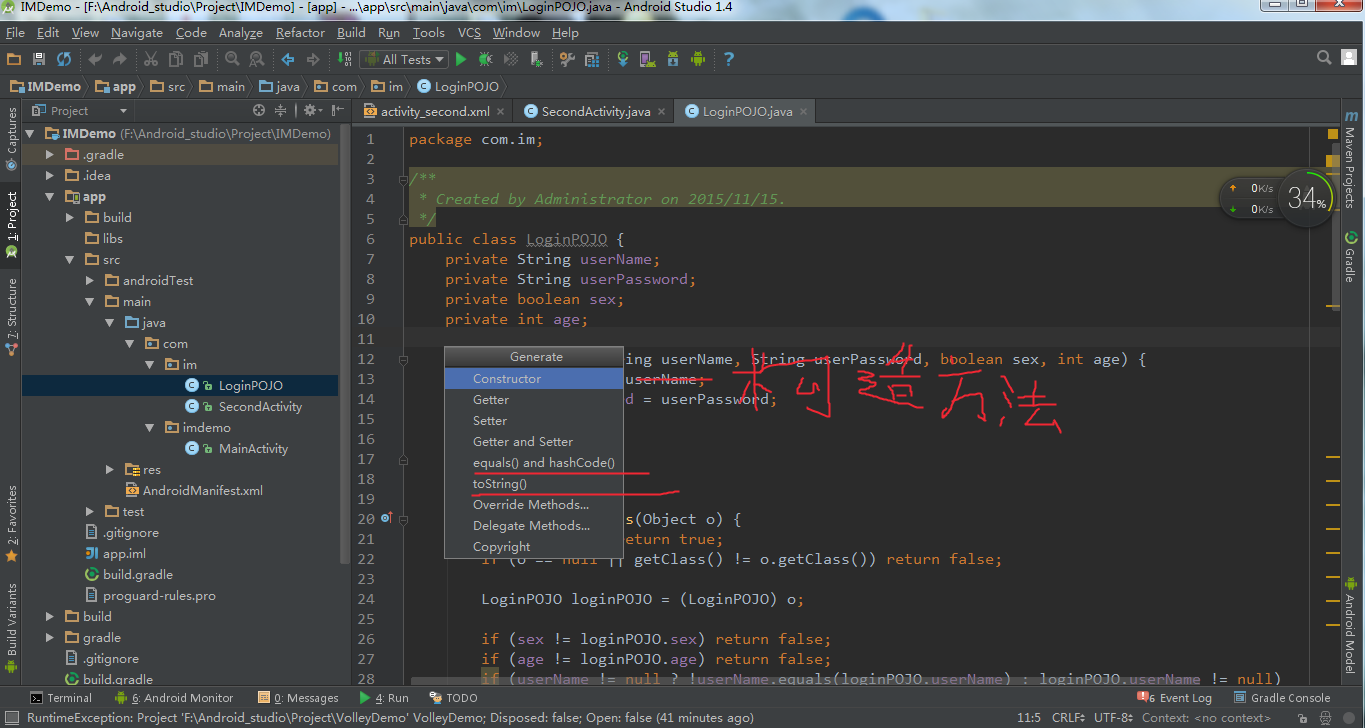The width and height of the screenshot is (1365, 728).
Task: Open the Event Log
Action: pos(1174,698)
